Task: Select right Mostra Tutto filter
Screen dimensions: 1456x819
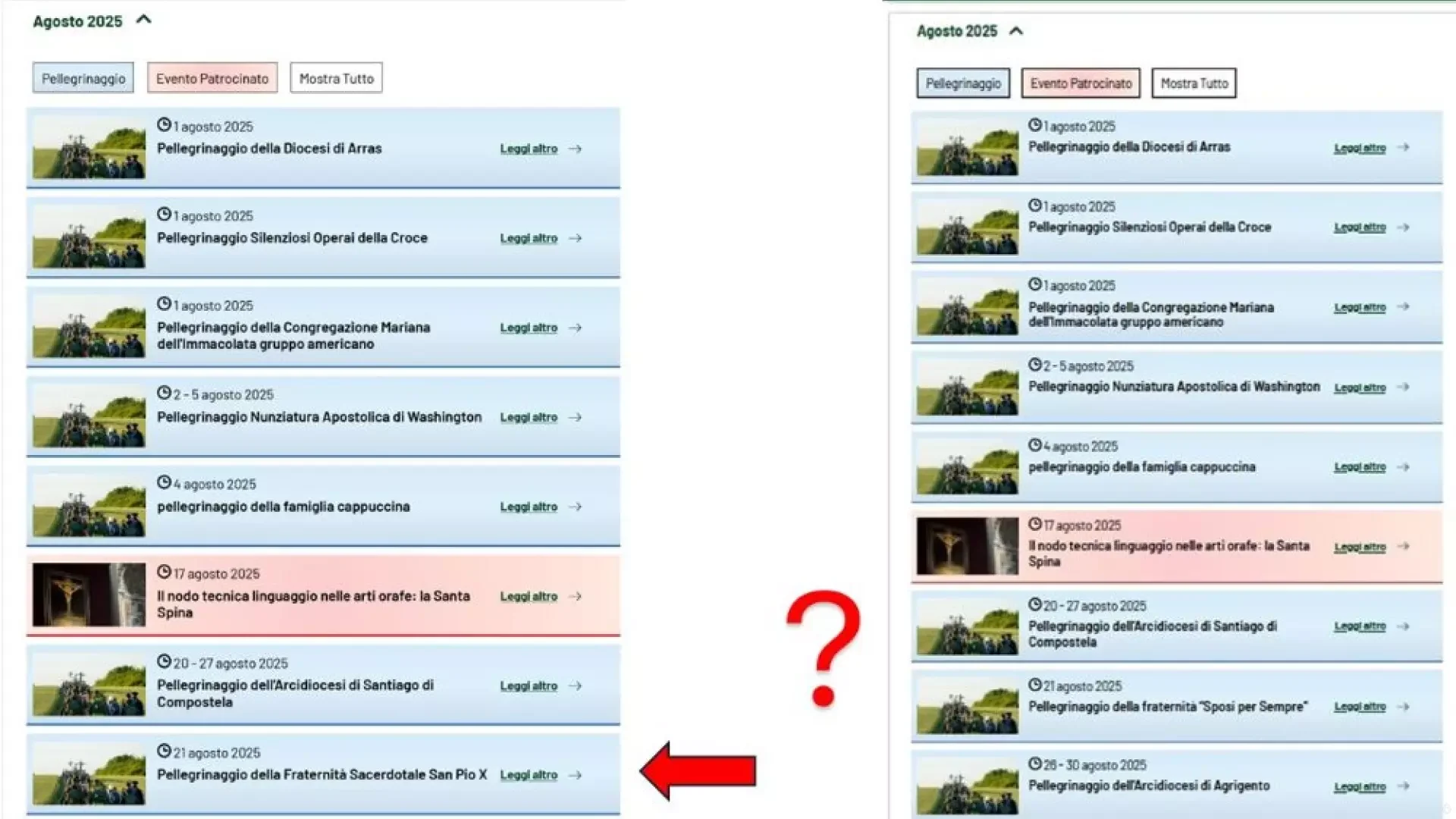Action: coord(1194,83)
